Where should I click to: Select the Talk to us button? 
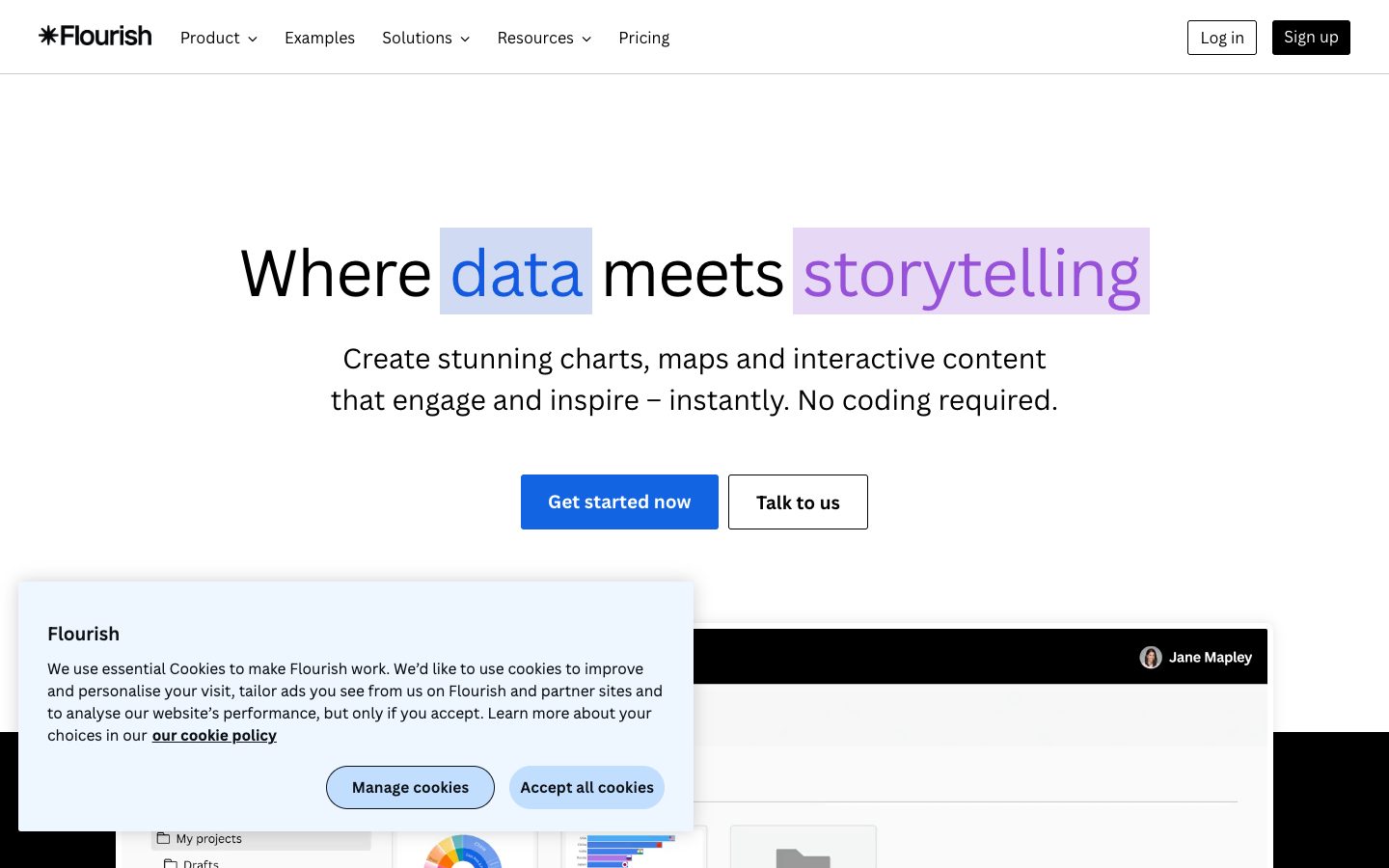(x=798, y=502)
